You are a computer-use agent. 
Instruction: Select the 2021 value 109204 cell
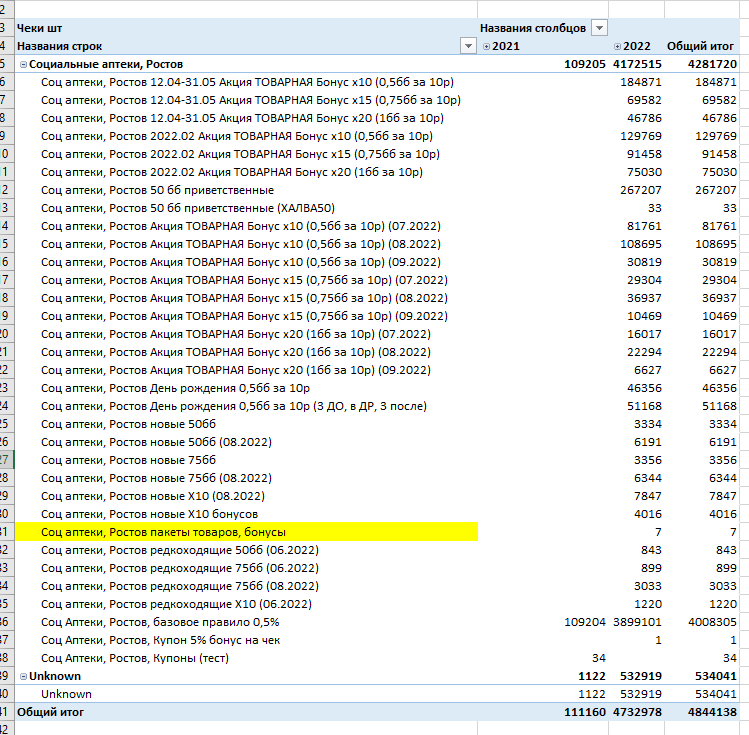point(584,622)
